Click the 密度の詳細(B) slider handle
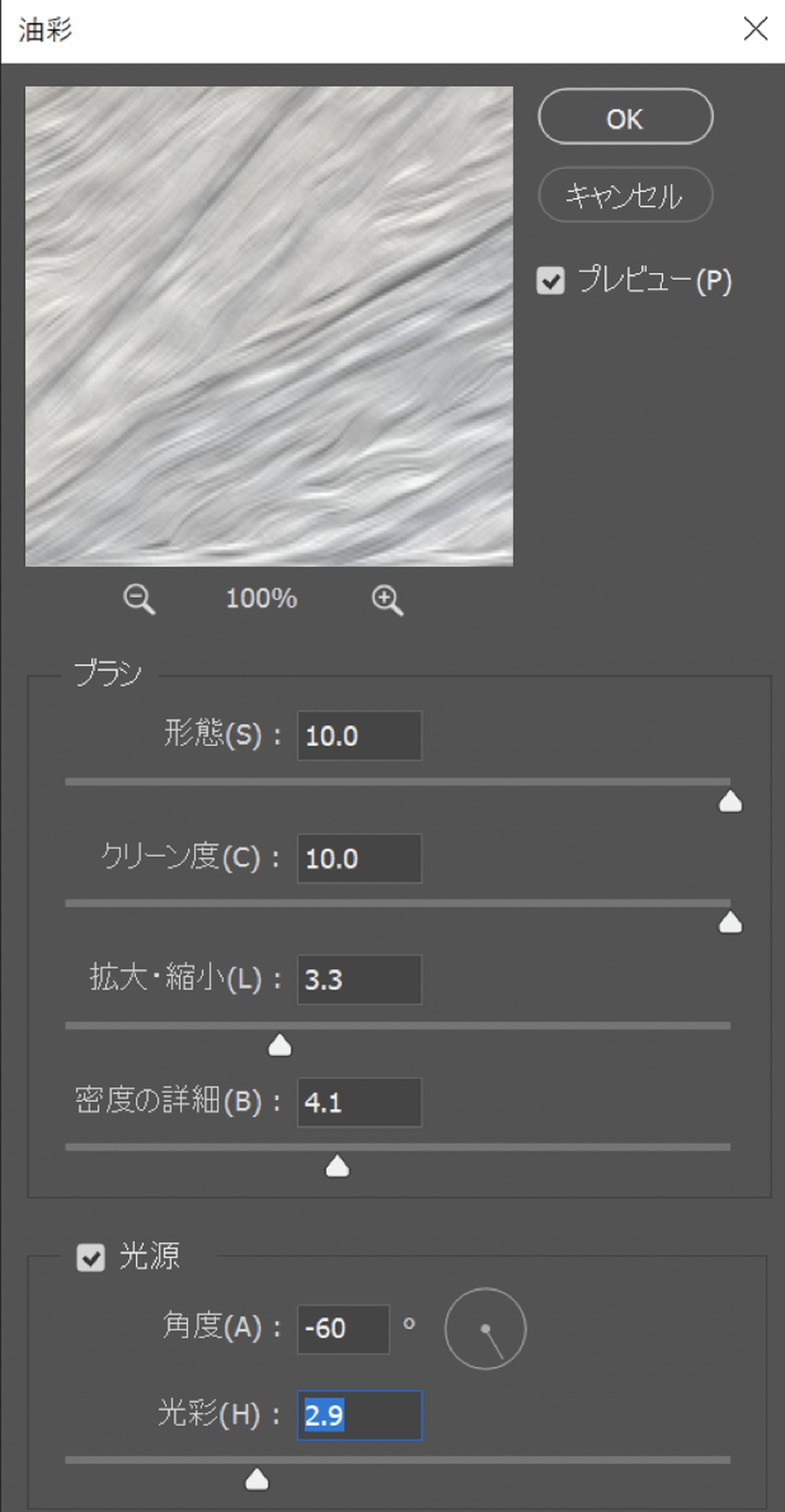 coord(338,1166)
